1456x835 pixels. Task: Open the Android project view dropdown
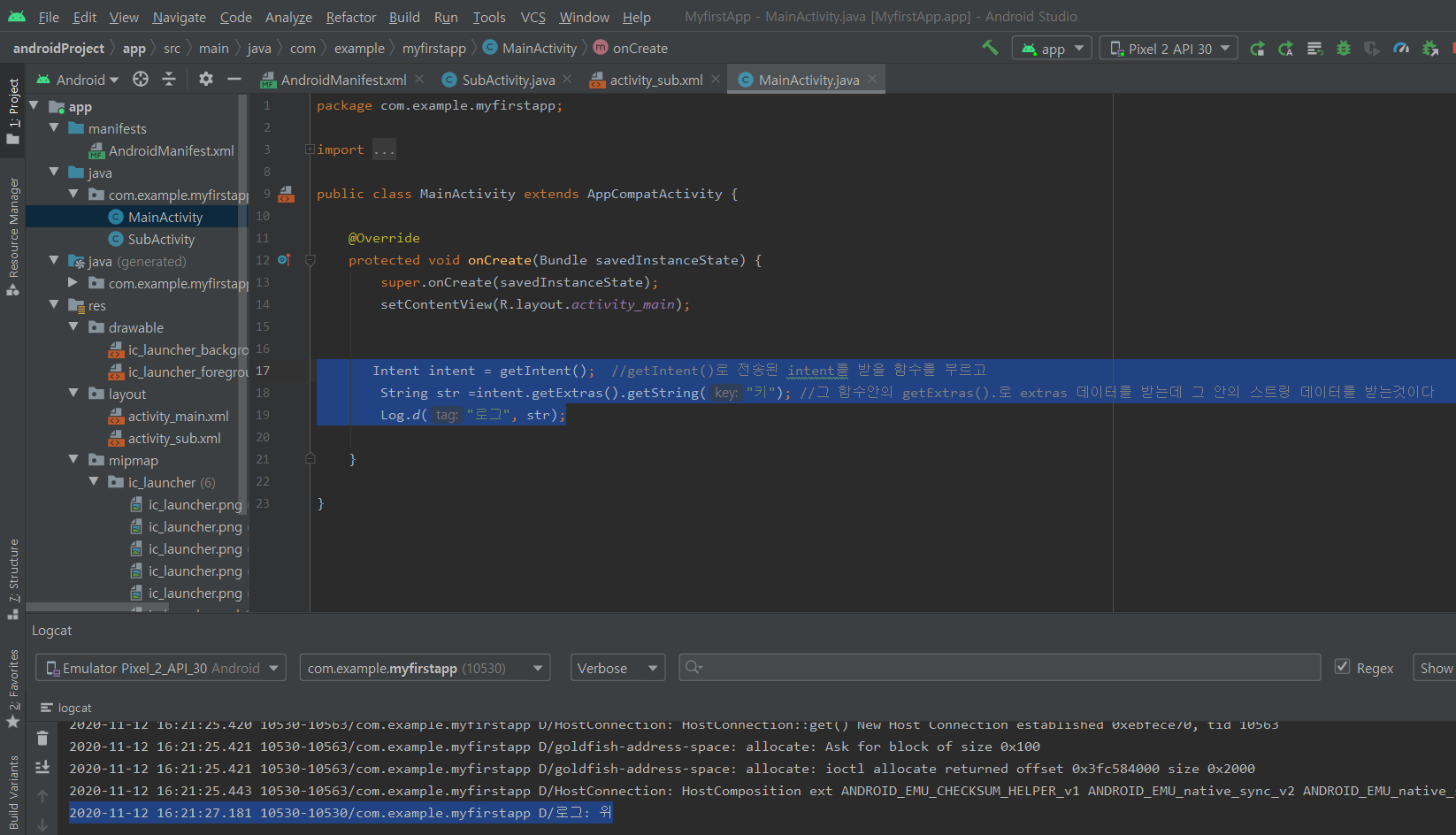point(77,80)
